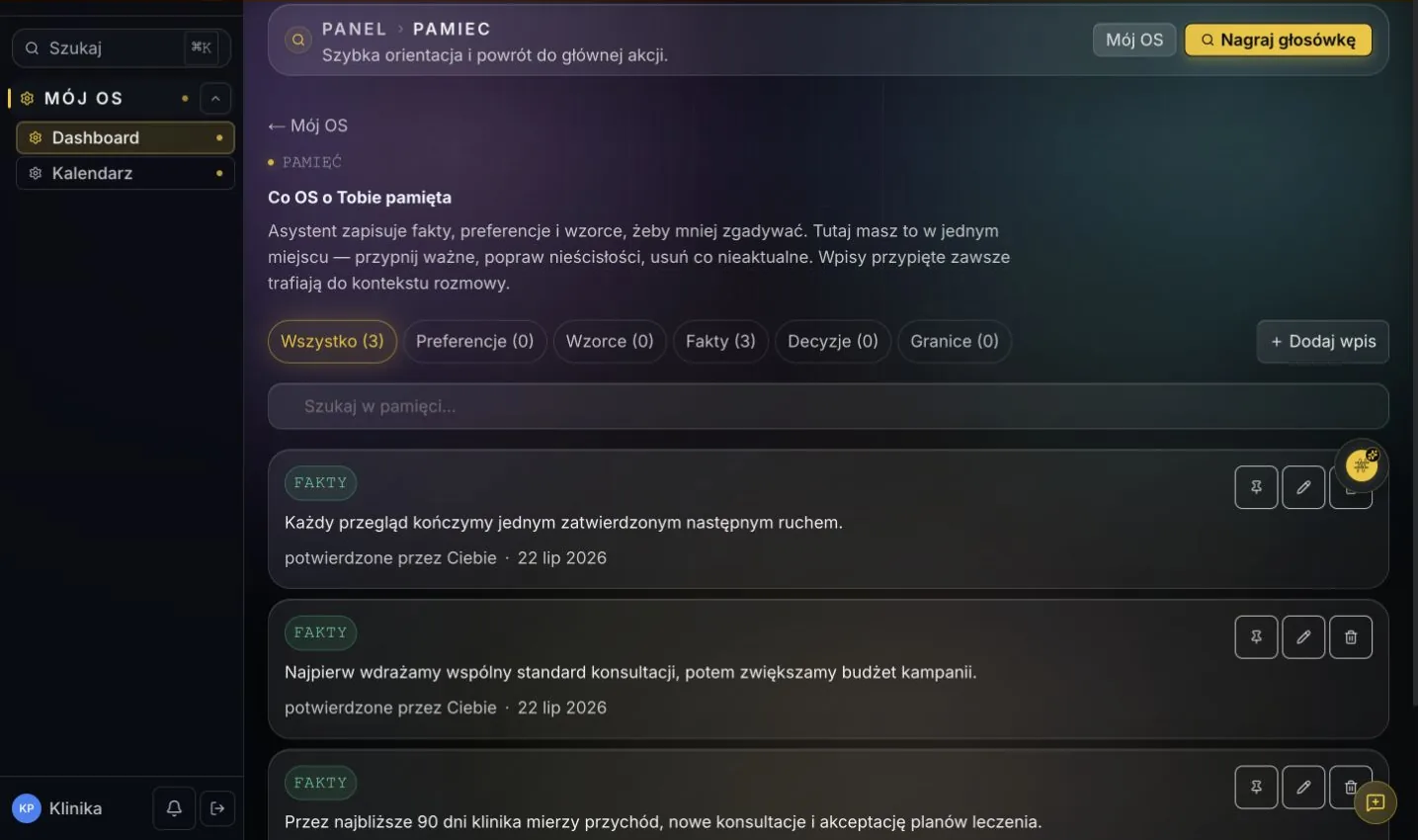1418x840 pixels.
Task: Edit the entry 'Przez najbliższe 90 dni'
Action: pos(1303,788)
